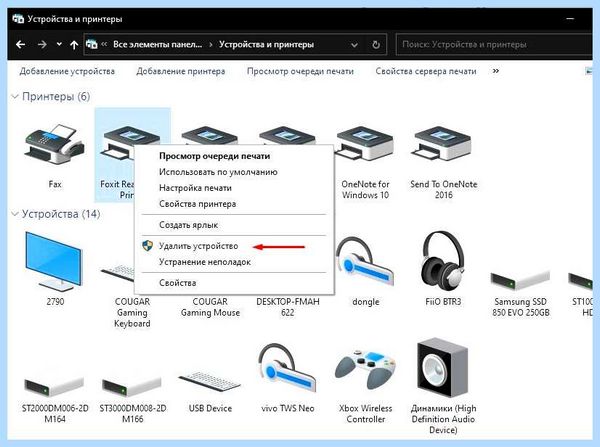Select the Send To OneNote 2016 printer

coord(443,145)
